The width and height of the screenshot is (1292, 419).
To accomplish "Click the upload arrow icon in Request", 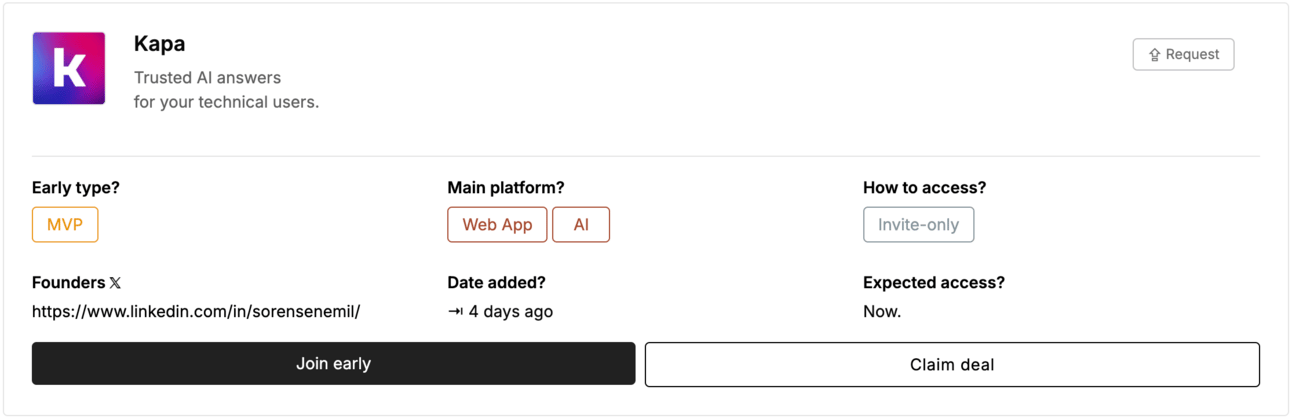I will 1154,55.
